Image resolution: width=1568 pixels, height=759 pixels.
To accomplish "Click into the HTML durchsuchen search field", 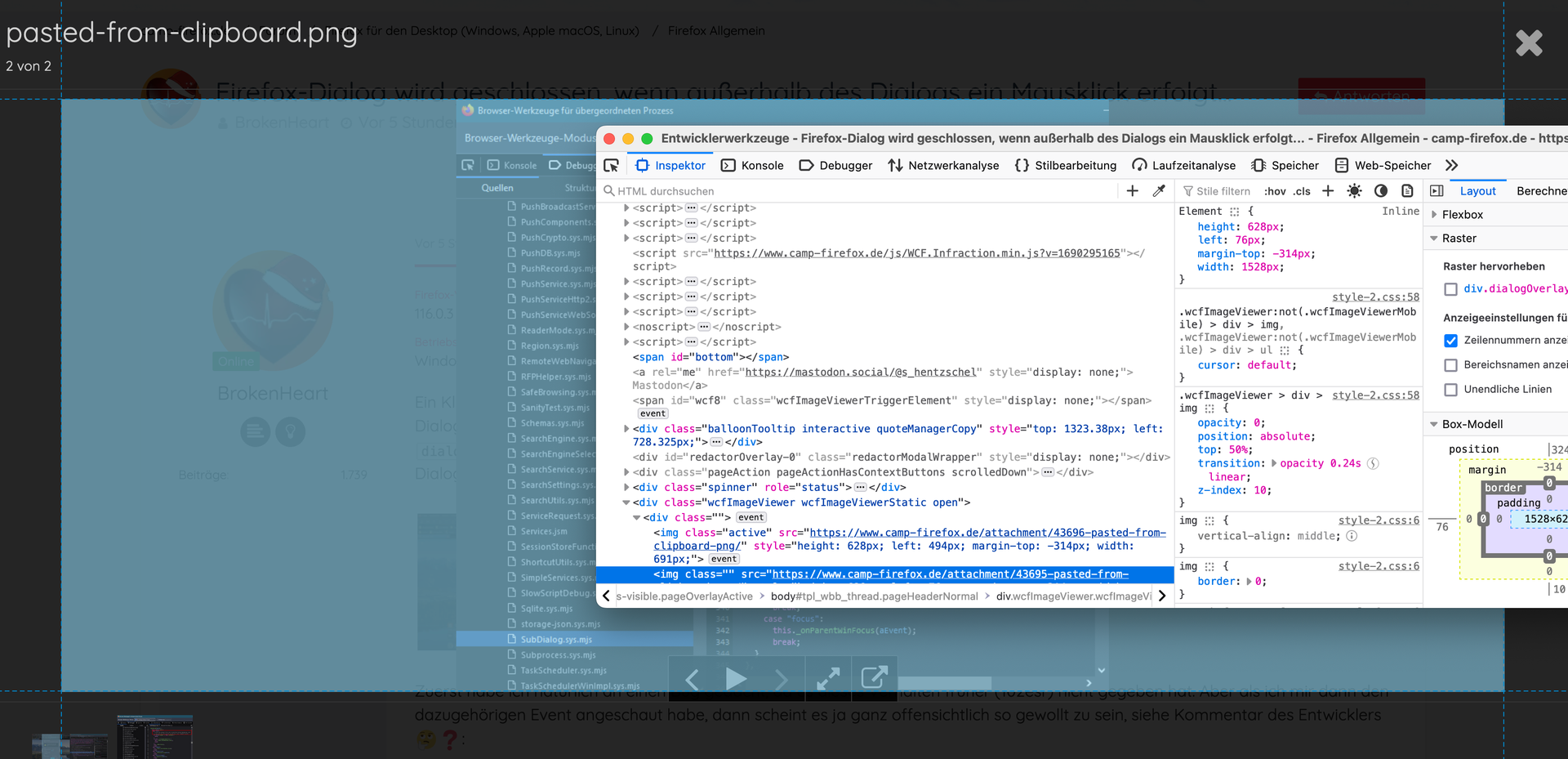I will [x=857, y=191].
